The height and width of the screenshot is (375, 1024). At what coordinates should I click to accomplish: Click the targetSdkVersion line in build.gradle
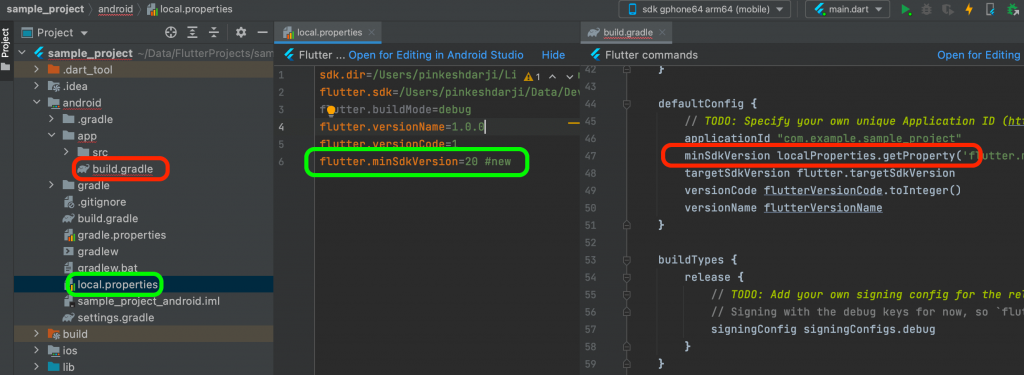point(820,173)
